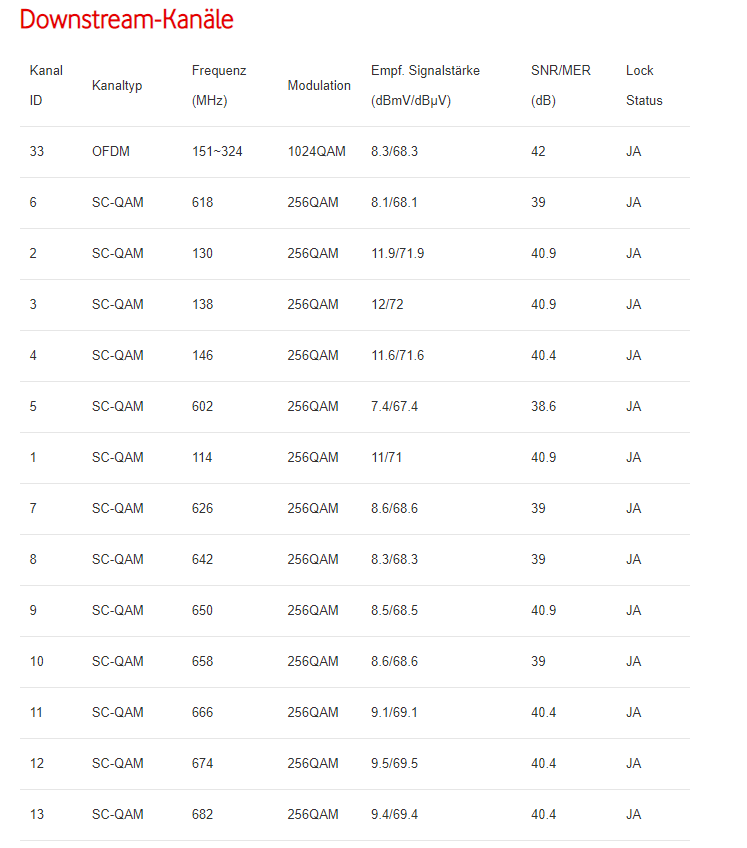Click the 682 frequency cell
The width and height of the screenshot is (747, 848).
pos(202,815)
